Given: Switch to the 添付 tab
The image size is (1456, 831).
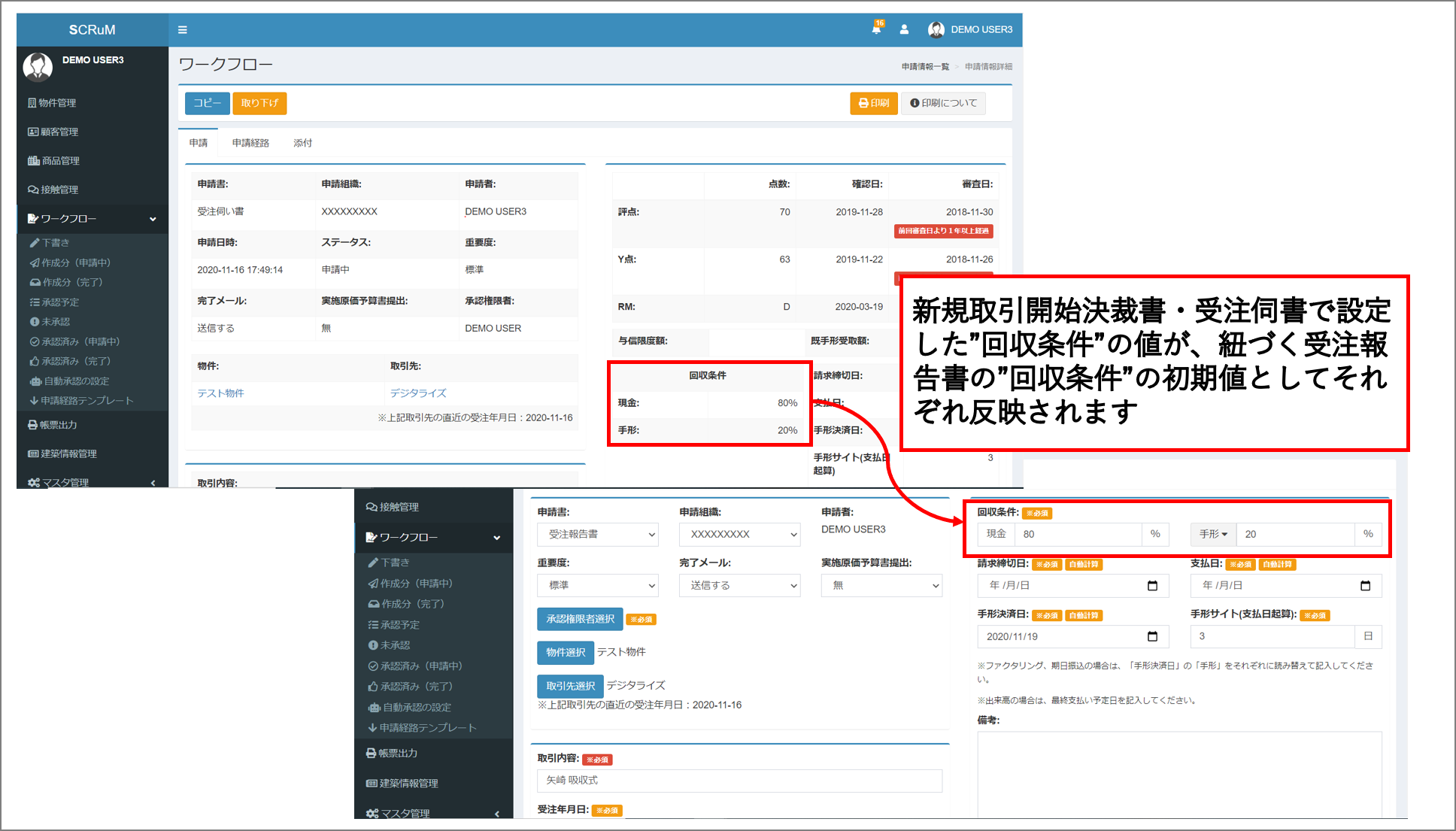Looking at the screenshot, I should pyautogui.click(x=302, y=143).
